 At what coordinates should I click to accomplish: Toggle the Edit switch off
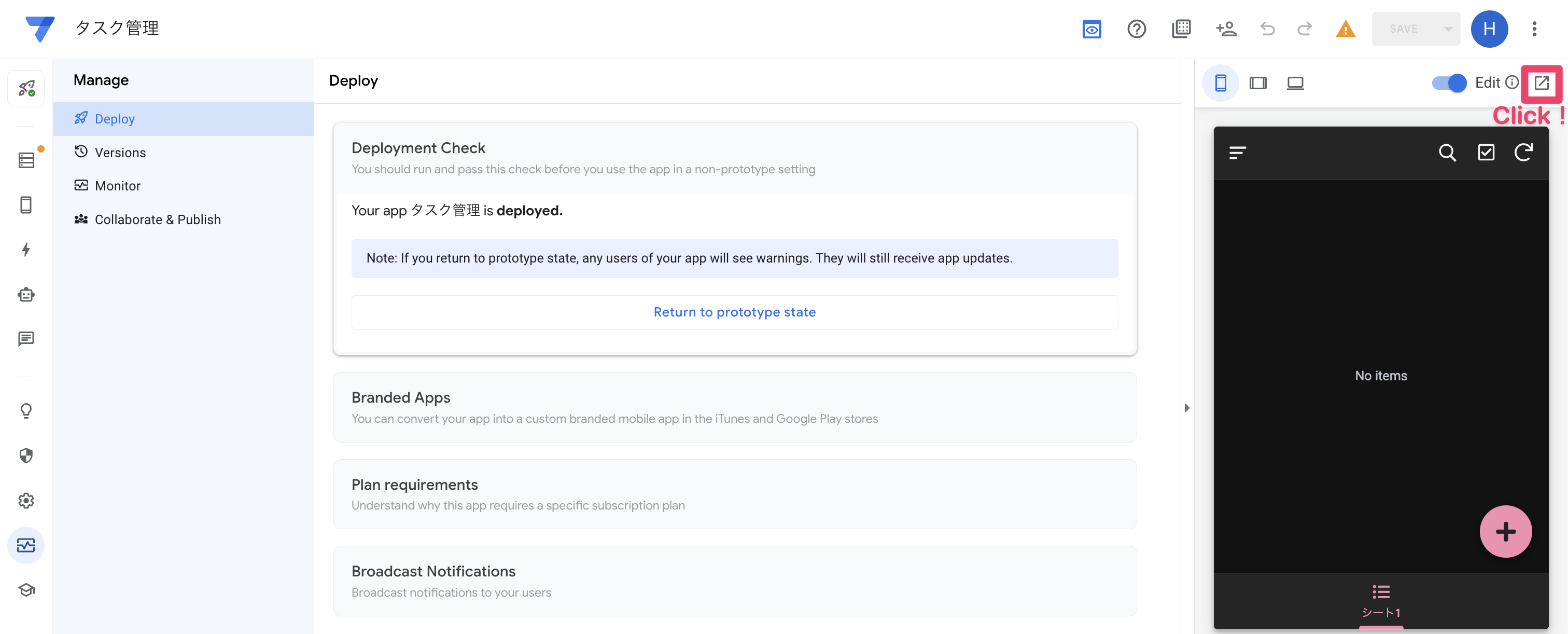(1449, 83)
